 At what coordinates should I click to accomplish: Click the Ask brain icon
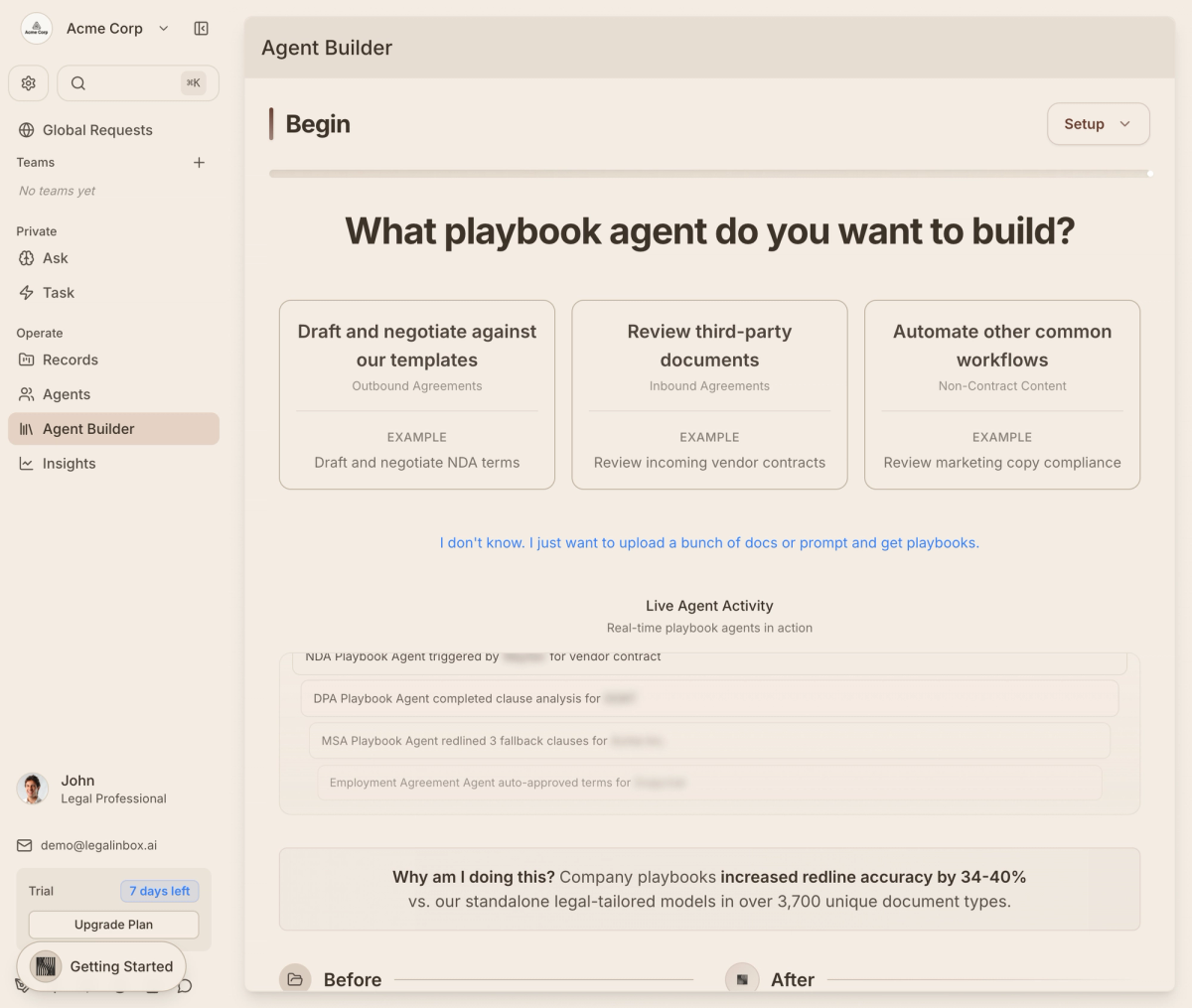click(27, 258)
